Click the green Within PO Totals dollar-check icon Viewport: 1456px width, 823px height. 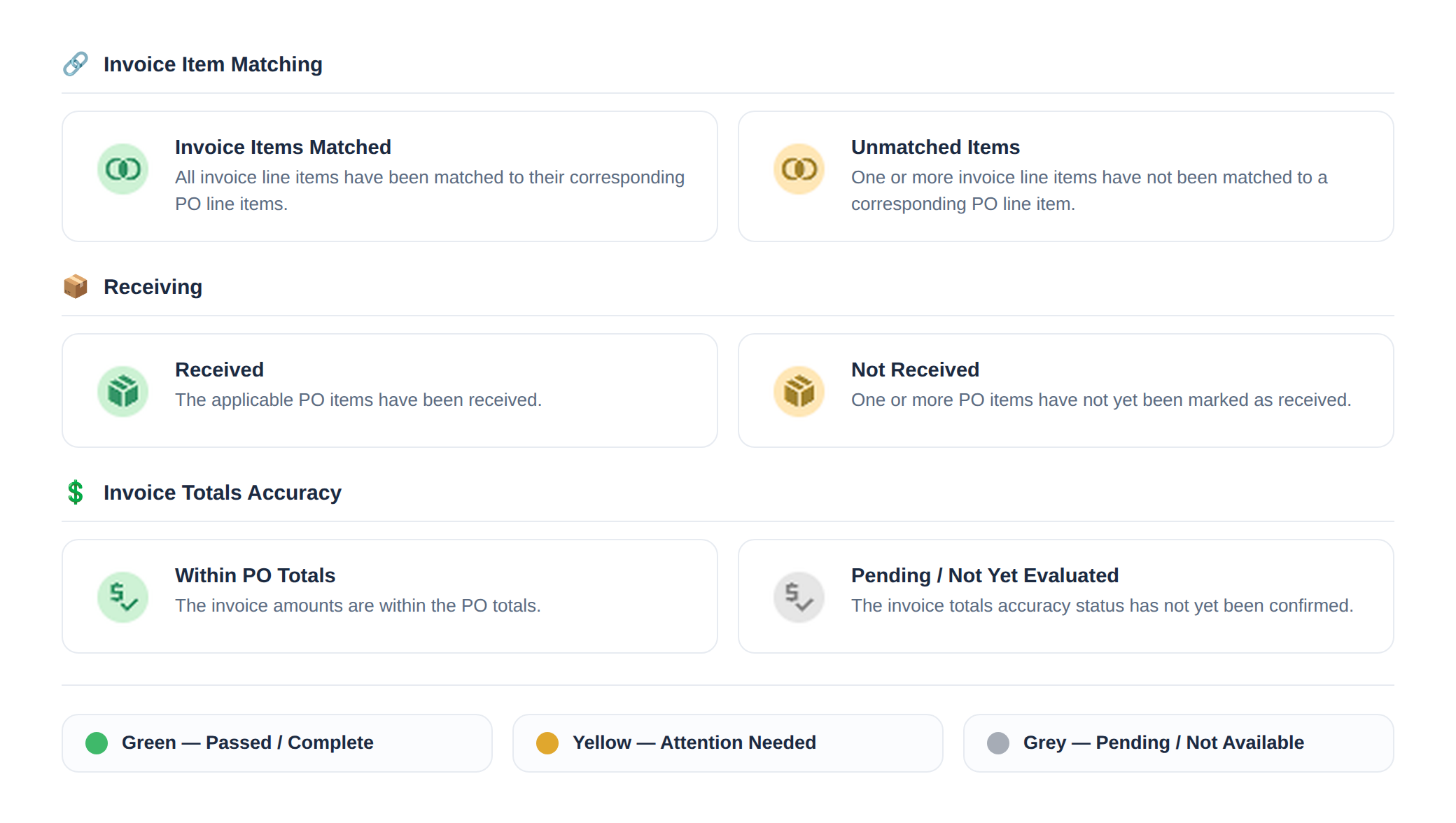tap(122, 597)
